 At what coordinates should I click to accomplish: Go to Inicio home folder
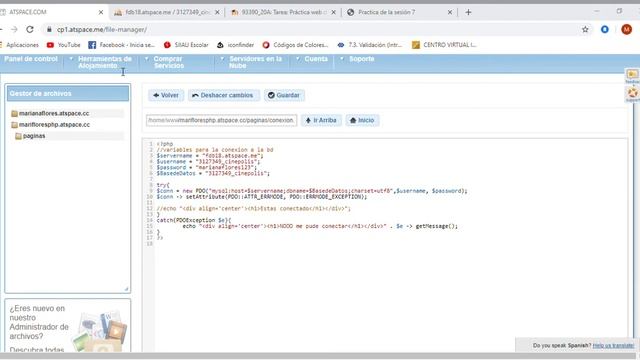[362, 120]
